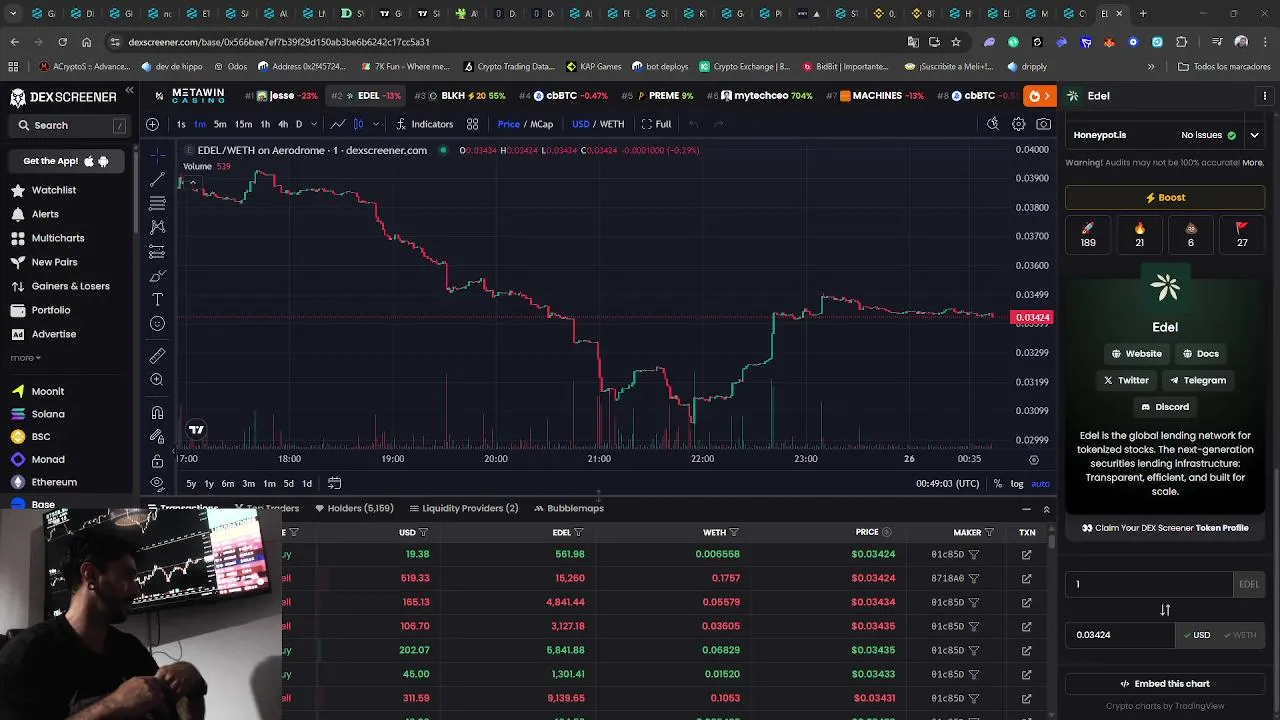Select the crosshair cursor tool
1280x720 pixels.
tap(157, 156)
